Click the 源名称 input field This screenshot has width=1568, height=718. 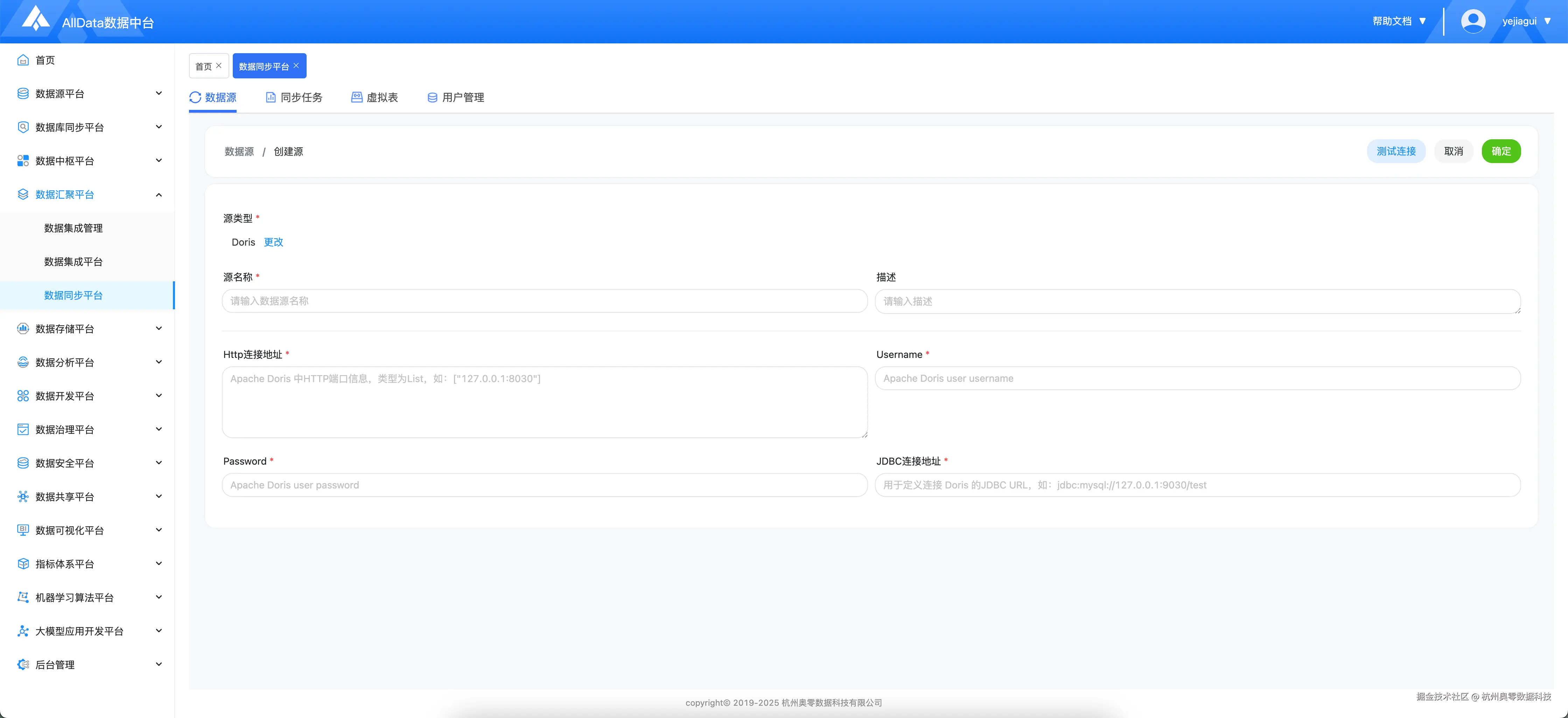544,301
